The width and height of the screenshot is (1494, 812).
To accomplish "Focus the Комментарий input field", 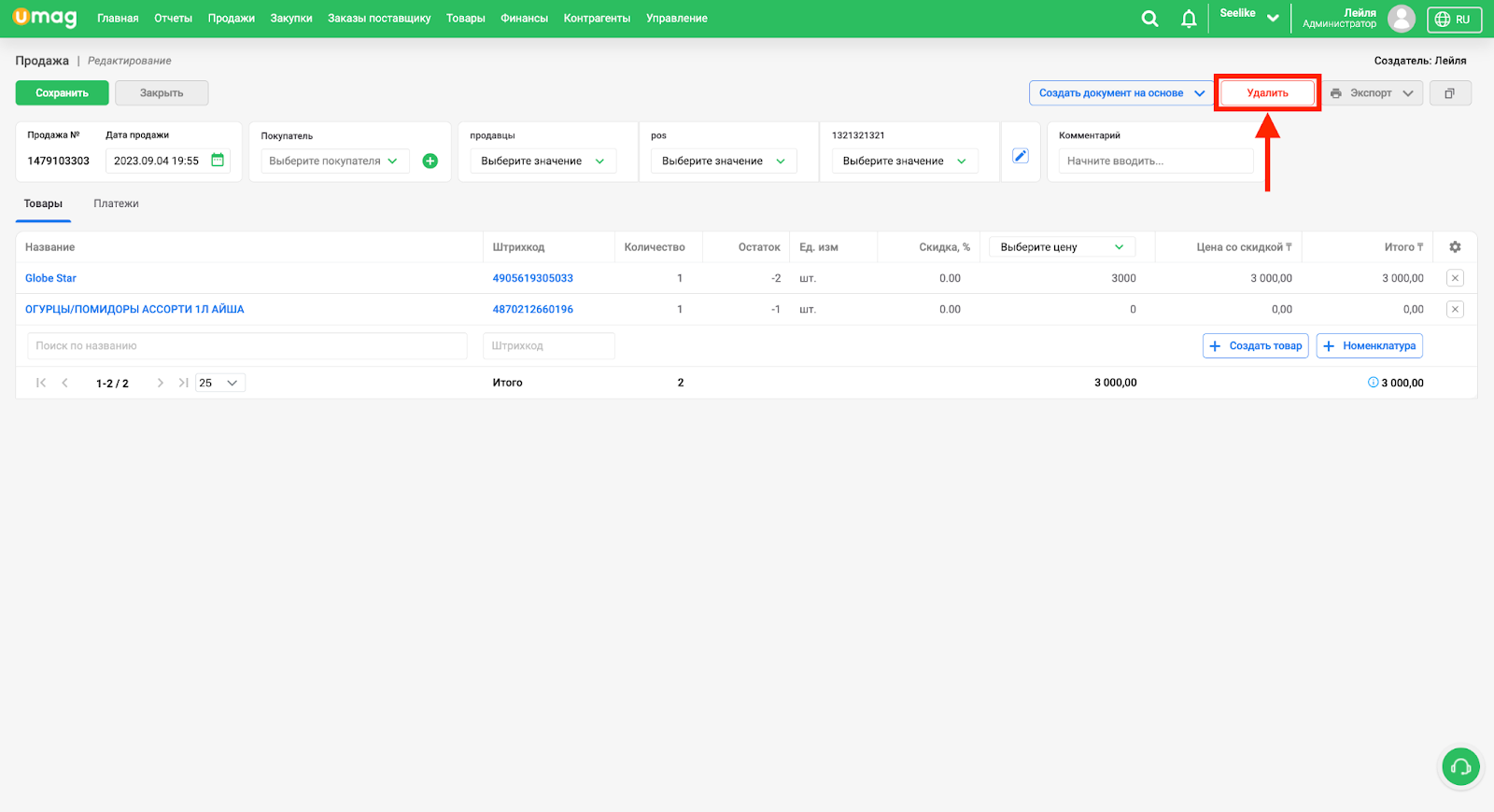I will [x=1156, y=161].
